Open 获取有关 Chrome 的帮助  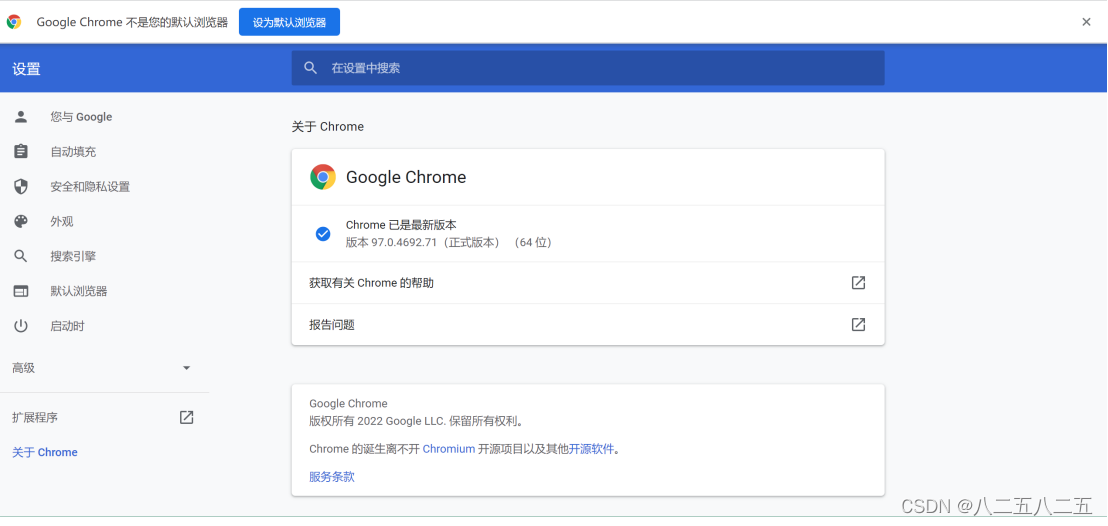(x=588, y=283)
